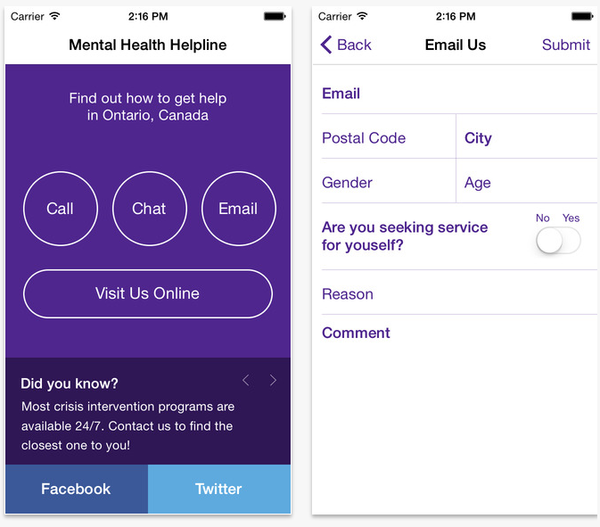This screenshot has height=527, width=600.
Task: Click the right phone's Wi-Fi icon
Action: (x=362, y=16)
